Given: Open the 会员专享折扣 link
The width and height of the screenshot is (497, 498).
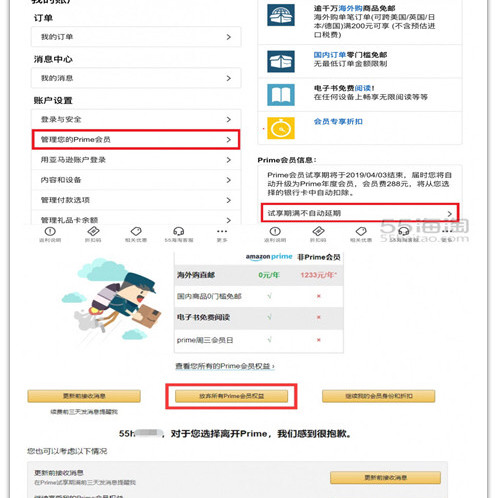Looking at the screenshot, I should 338,121.
